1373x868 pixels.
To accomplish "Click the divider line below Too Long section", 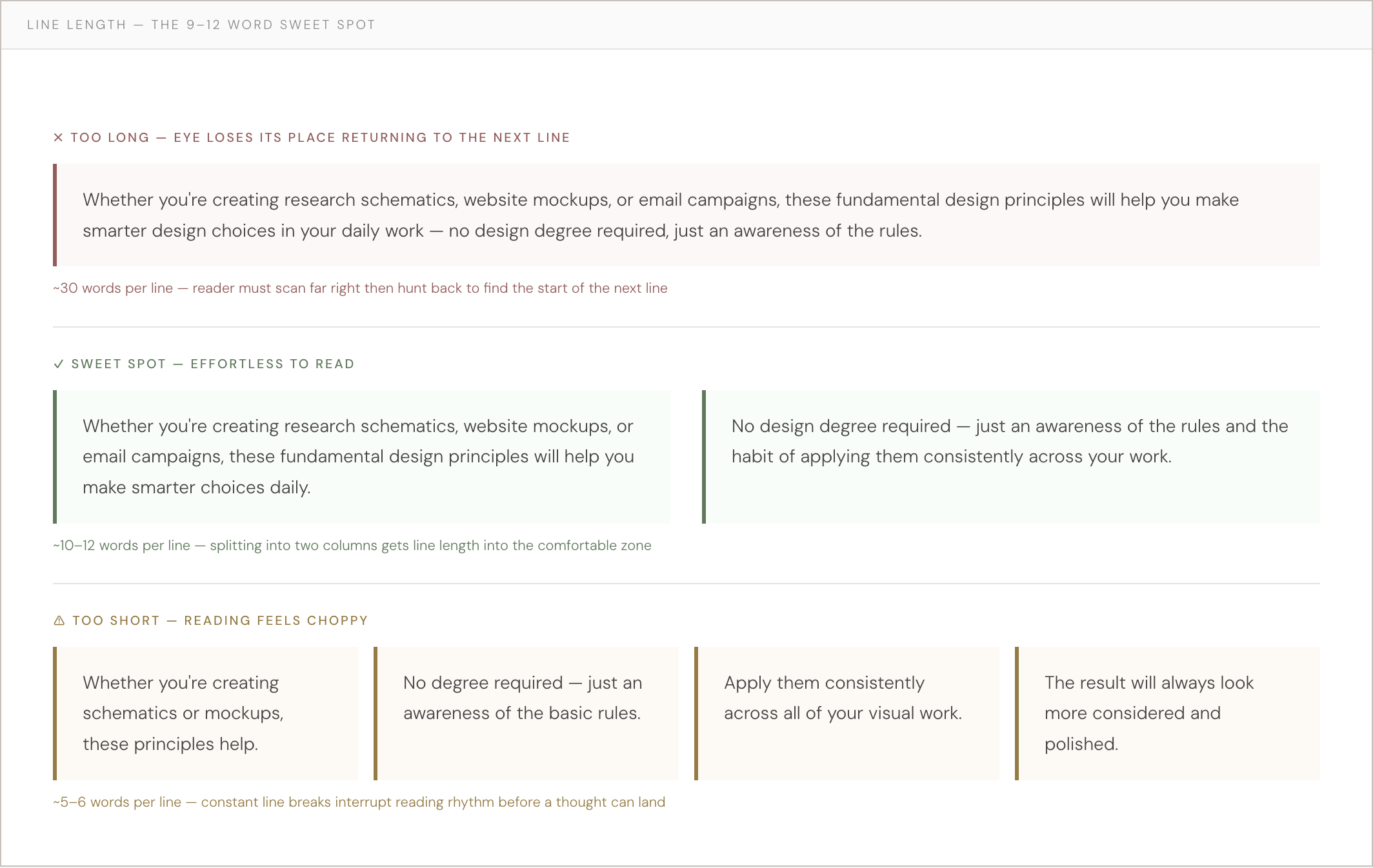I will [x=686, y=327].
